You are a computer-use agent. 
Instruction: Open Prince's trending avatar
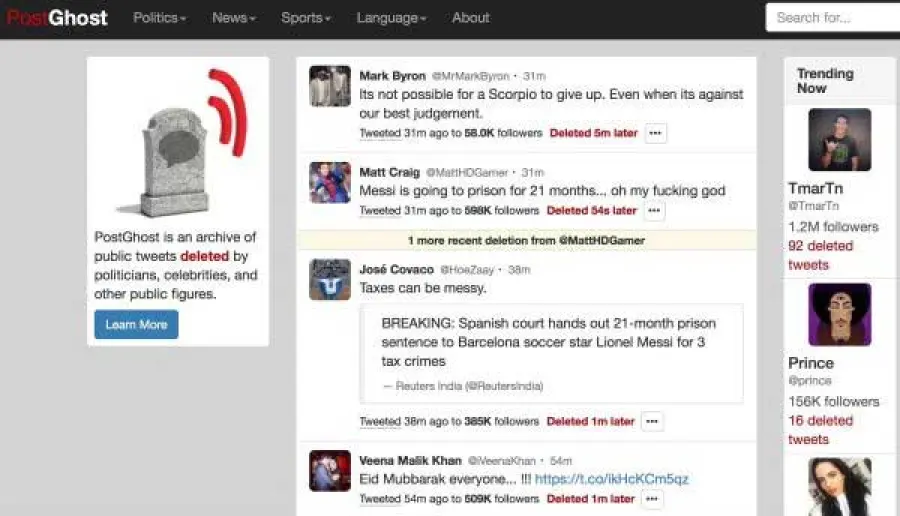coord(840,314)
